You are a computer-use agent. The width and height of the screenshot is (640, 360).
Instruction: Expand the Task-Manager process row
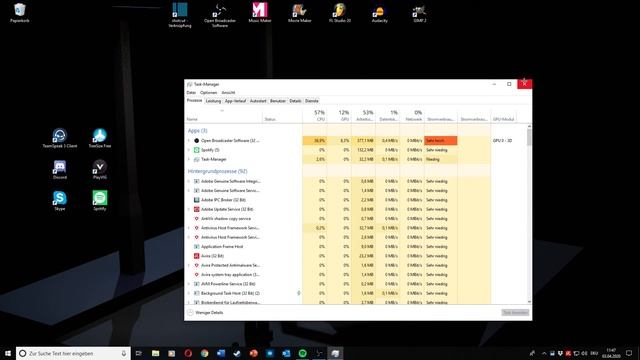189,159
